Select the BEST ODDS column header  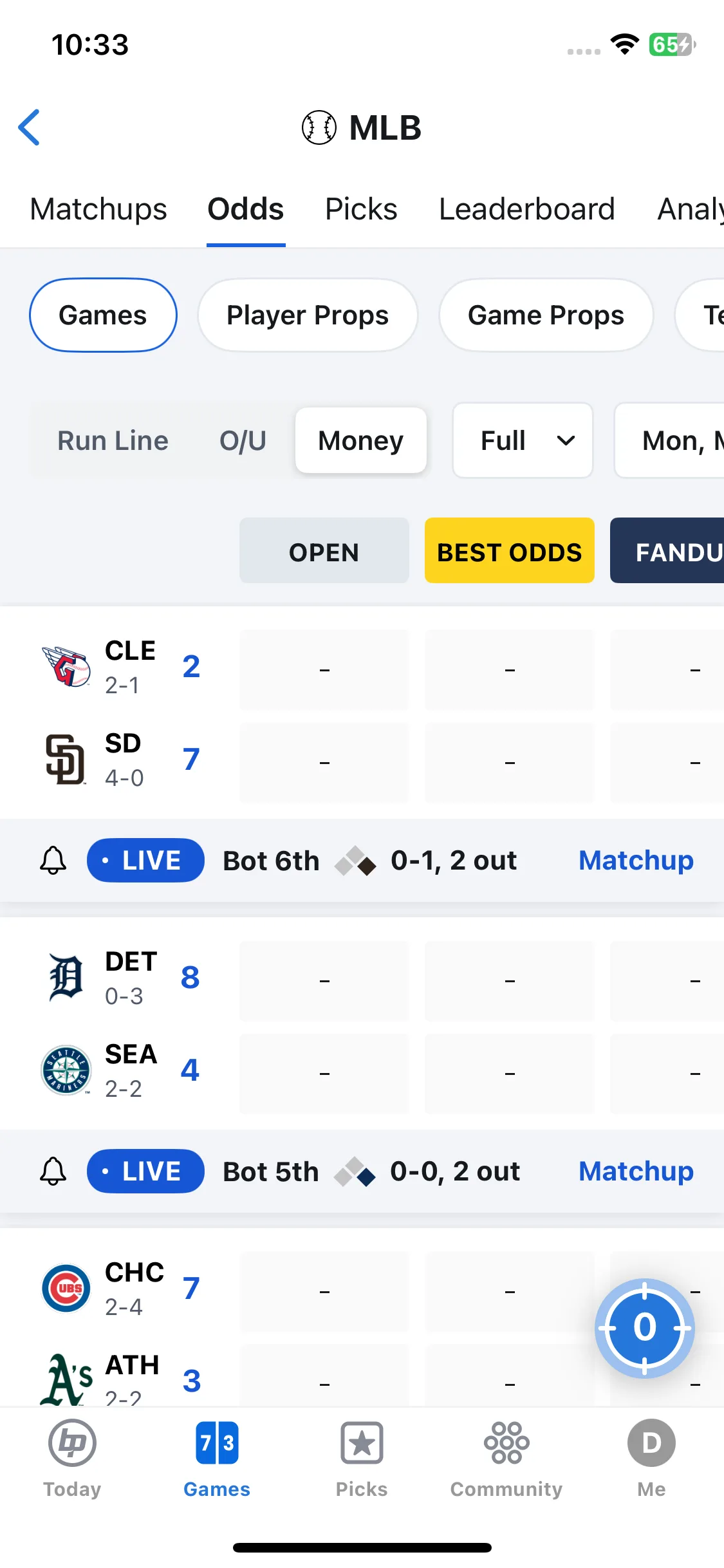510,551
